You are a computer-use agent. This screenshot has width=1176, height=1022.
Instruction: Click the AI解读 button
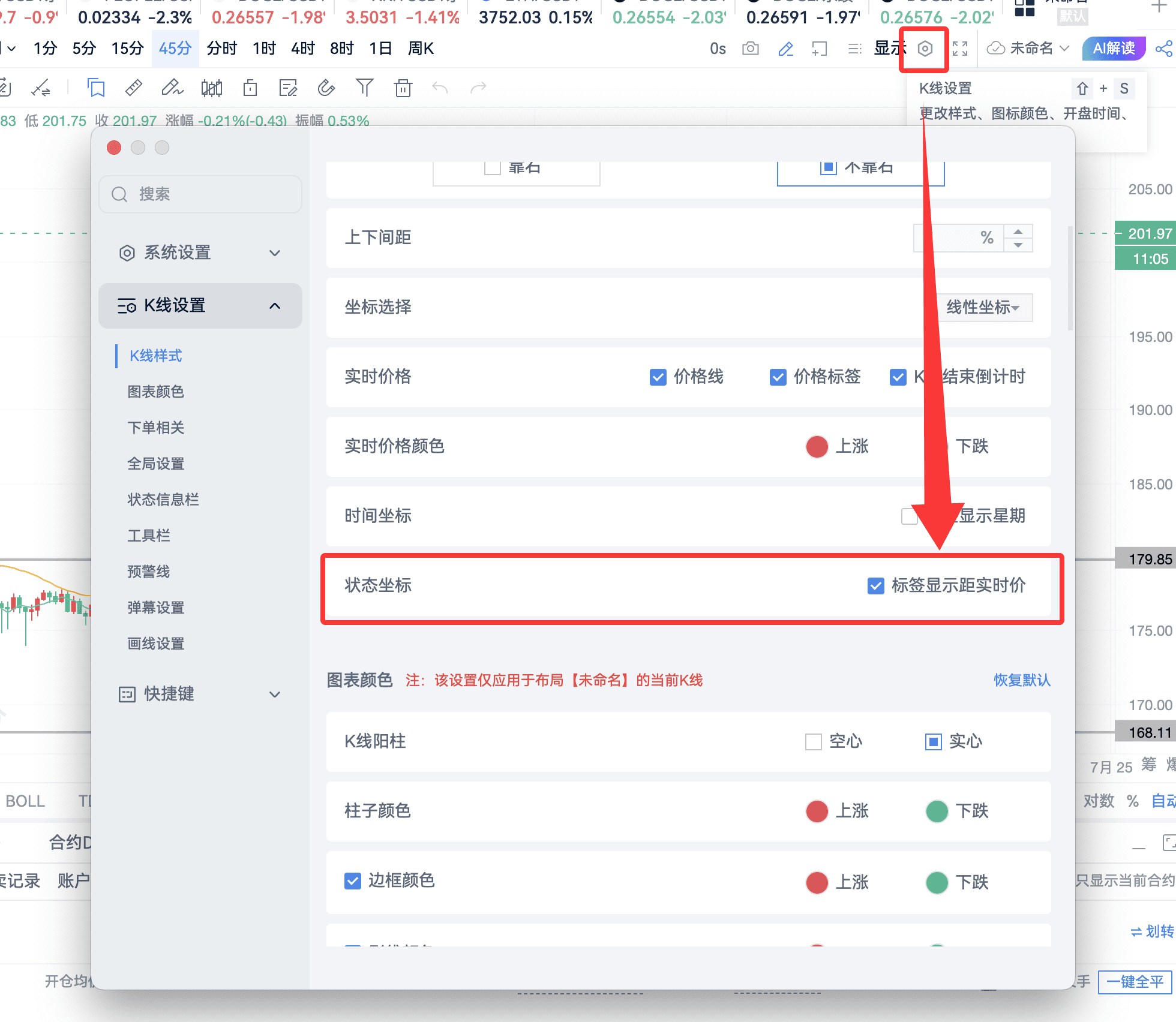(1114, 49)
